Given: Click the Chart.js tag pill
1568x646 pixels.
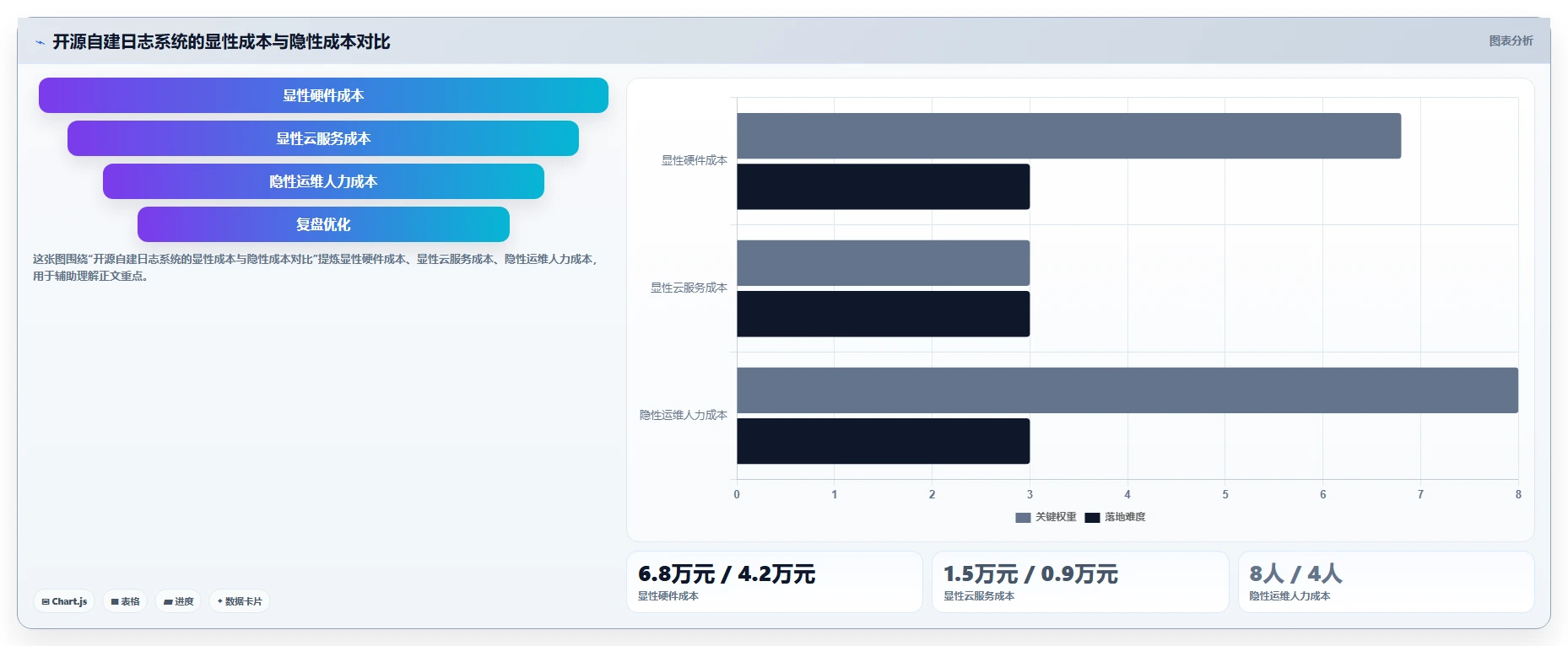Looking at the screenshot, I should pos(64,601).
